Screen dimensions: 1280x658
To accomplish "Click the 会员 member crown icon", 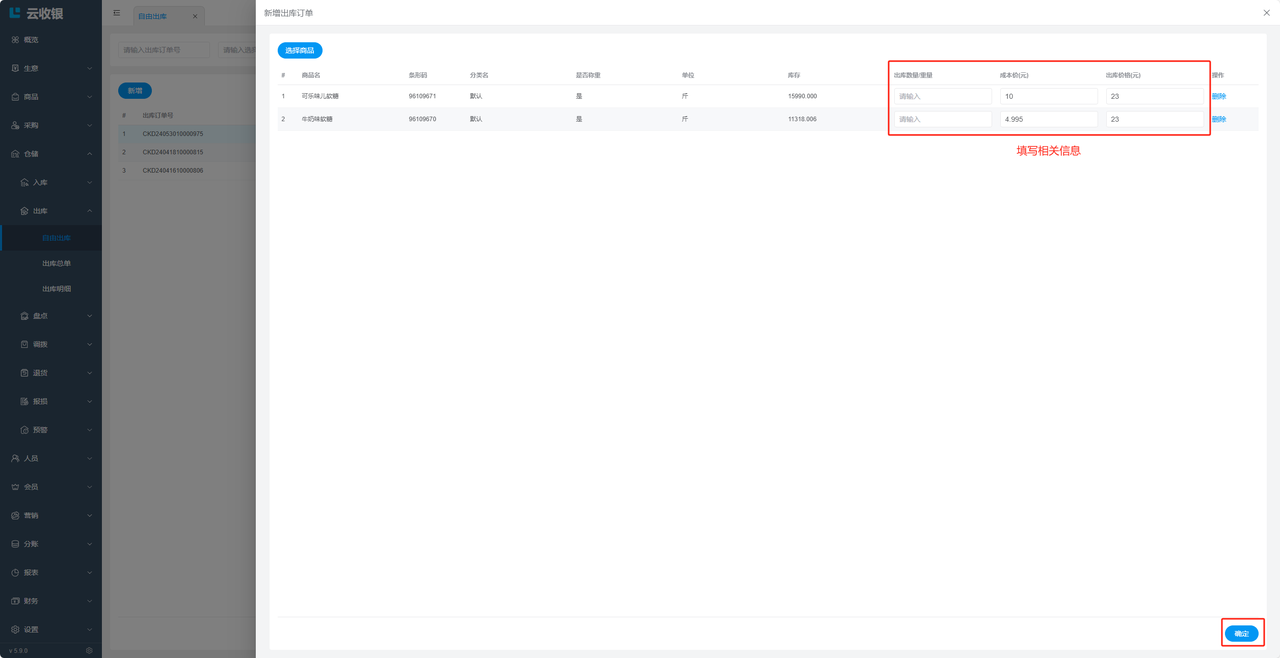I will [x=15, y=487].
